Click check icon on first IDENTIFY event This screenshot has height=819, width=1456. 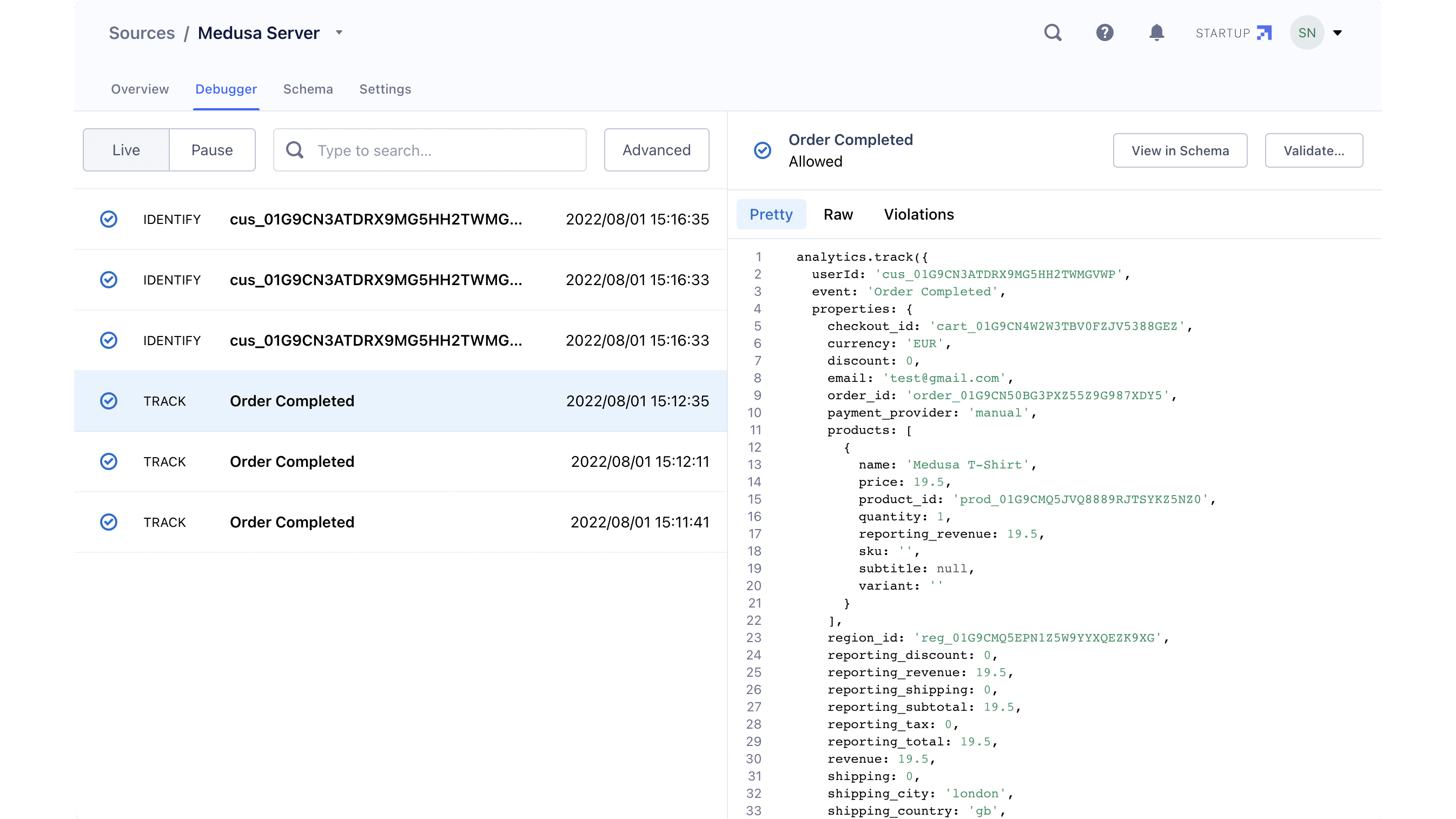[109, 219]
